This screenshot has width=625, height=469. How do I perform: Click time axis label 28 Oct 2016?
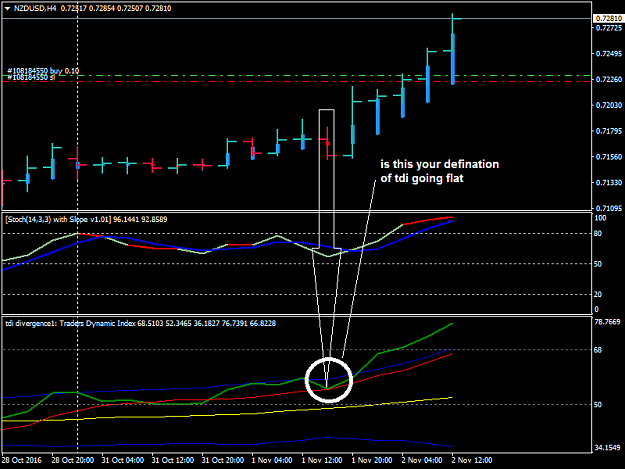coord(22,460)
